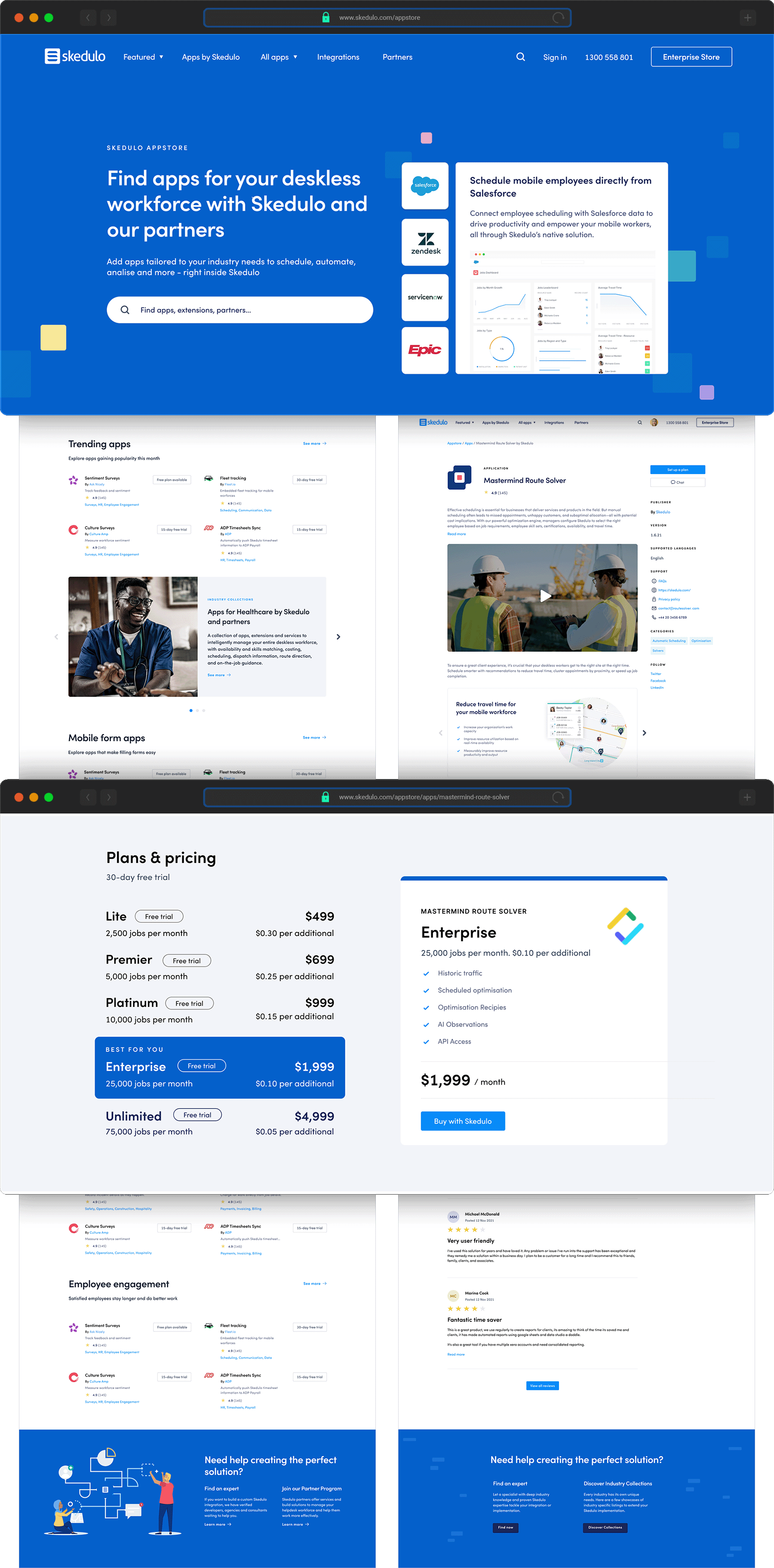Expand Read more under the Route Solver description
Viewport: 774px width, 1568px height.
click(456, 534)
